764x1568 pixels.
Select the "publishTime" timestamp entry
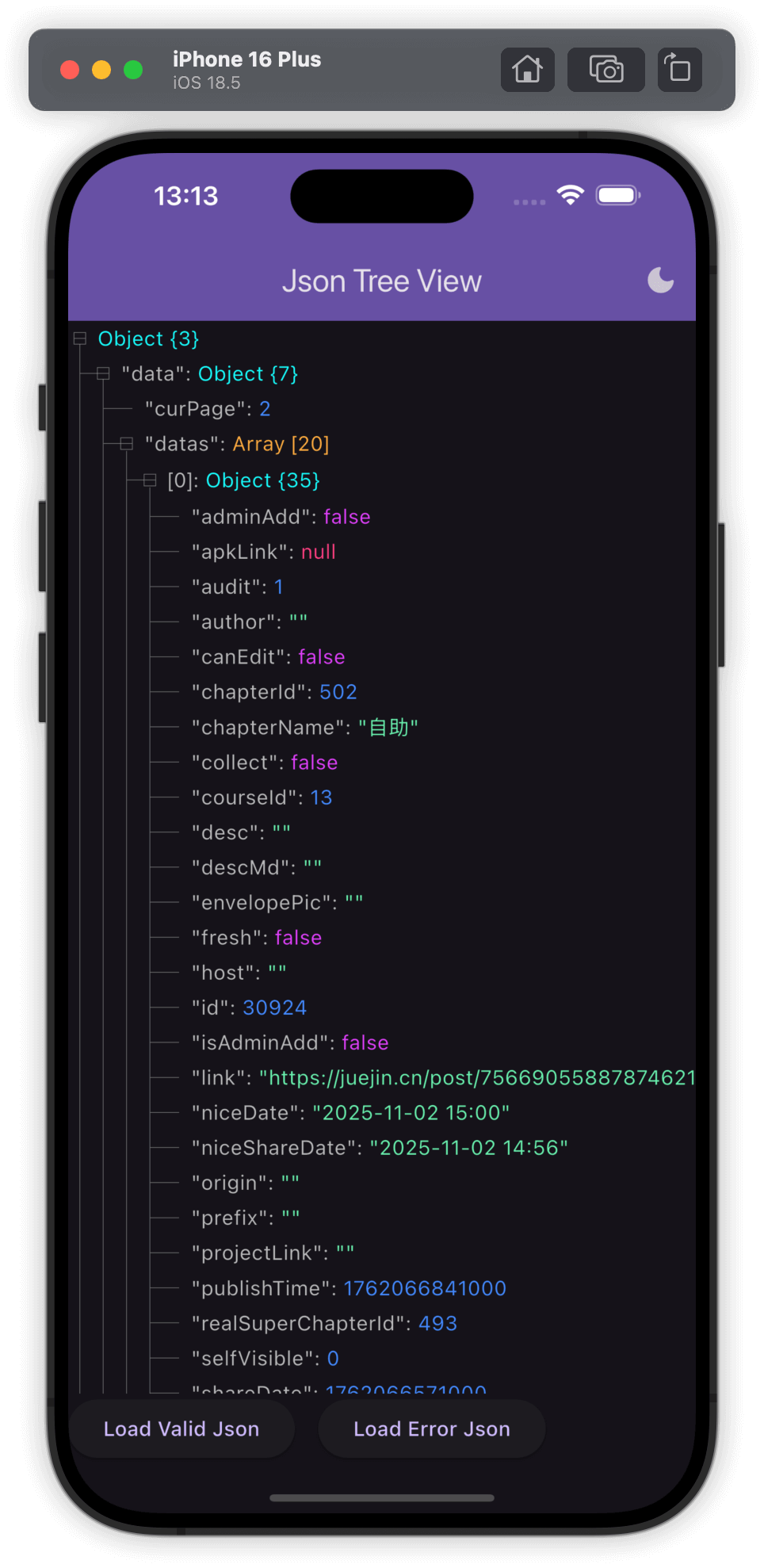click(349, 1287)
